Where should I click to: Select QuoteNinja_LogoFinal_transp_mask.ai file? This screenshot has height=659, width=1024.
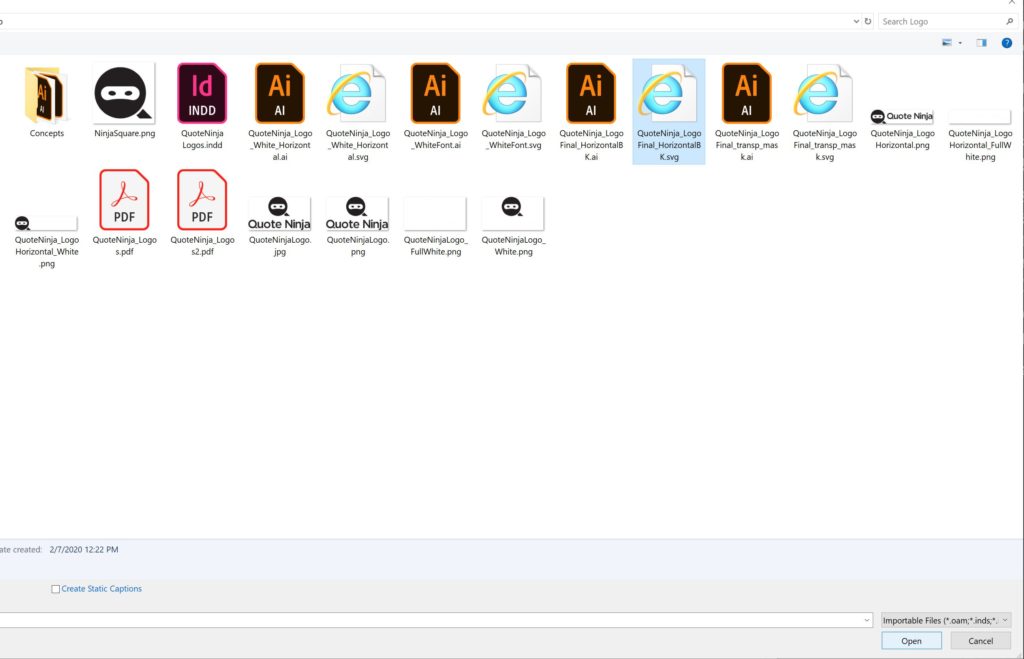pyautogui.click(x=746, y=112)
